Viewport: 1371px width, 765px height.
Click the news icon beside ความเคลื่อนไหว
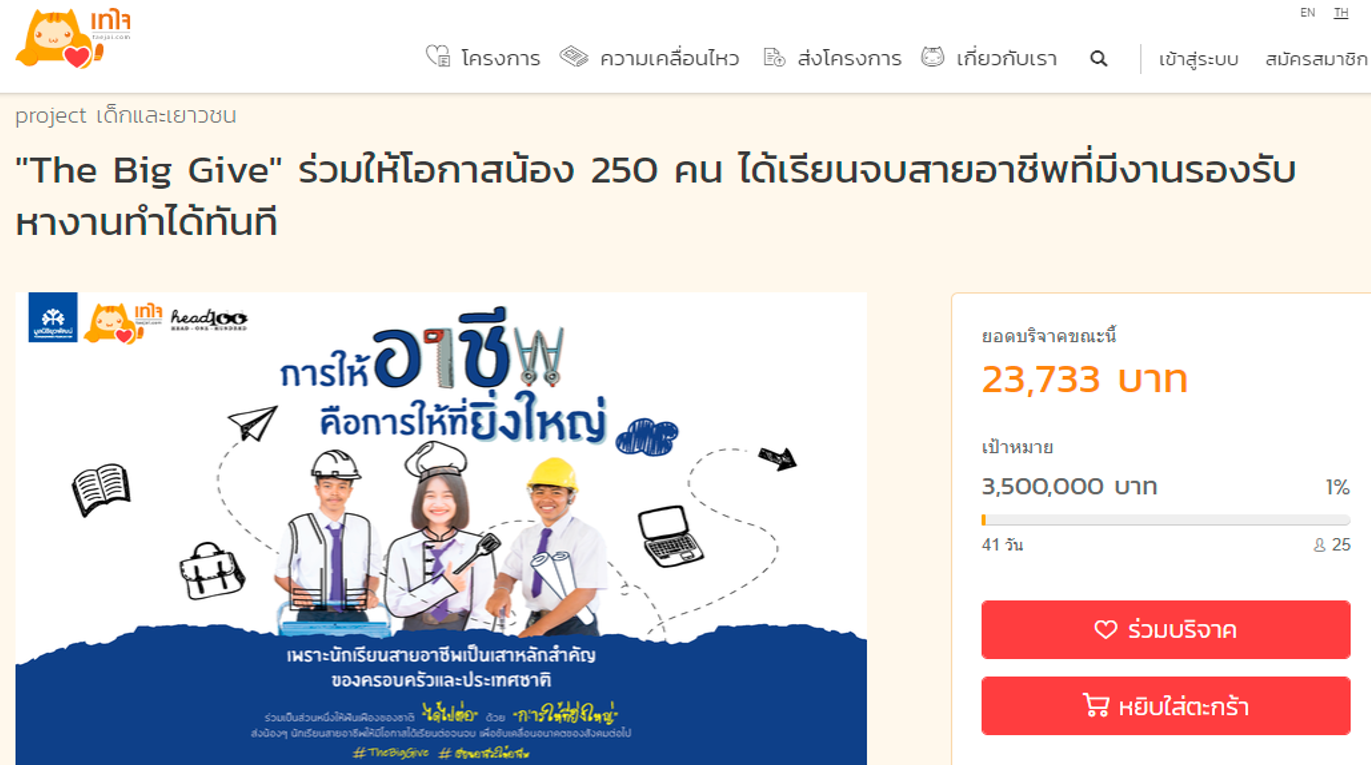click(574, 57)
